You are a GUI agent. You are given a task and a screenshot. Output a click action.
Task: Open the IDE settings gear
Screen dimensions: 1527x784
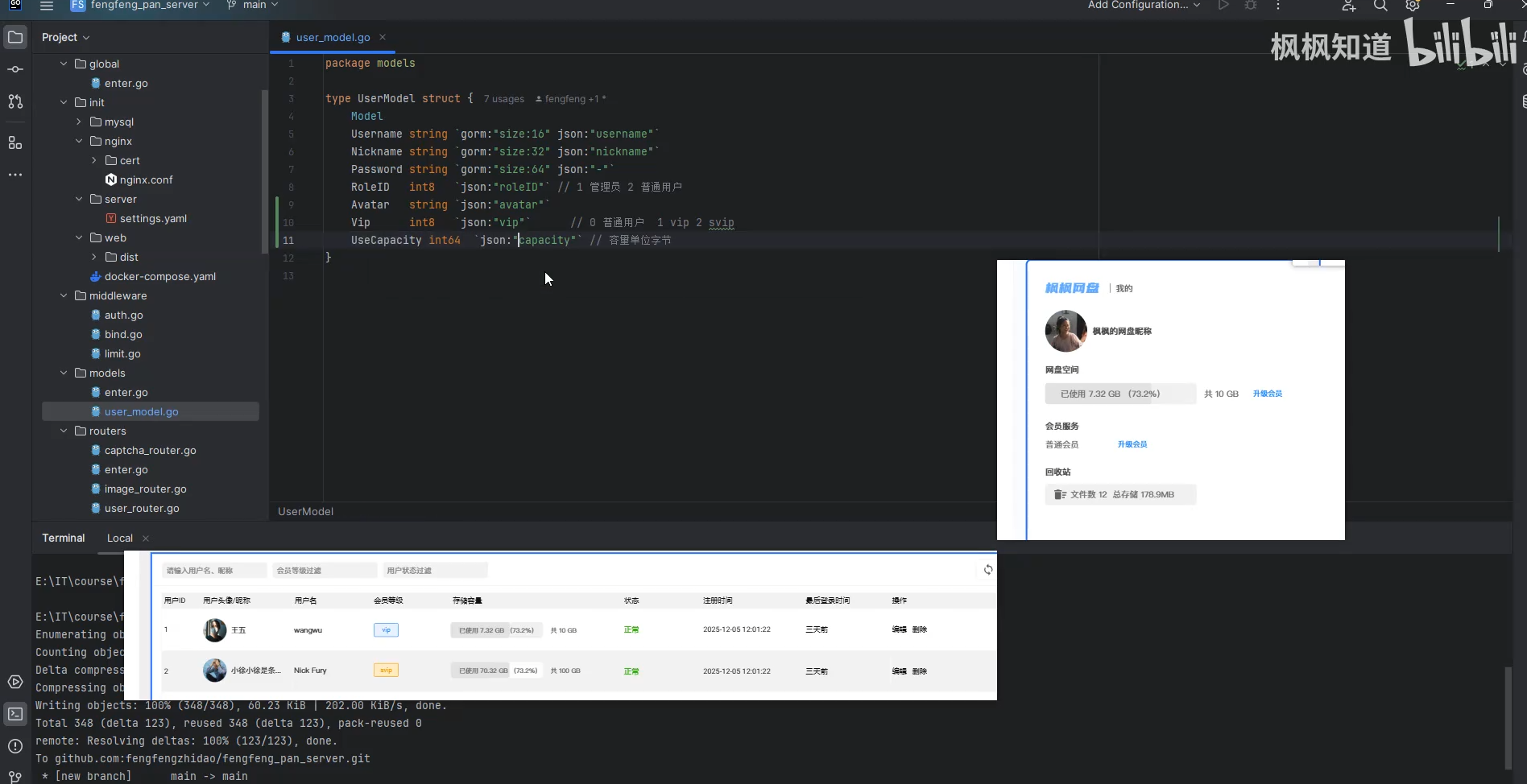tap(1413, 6)
